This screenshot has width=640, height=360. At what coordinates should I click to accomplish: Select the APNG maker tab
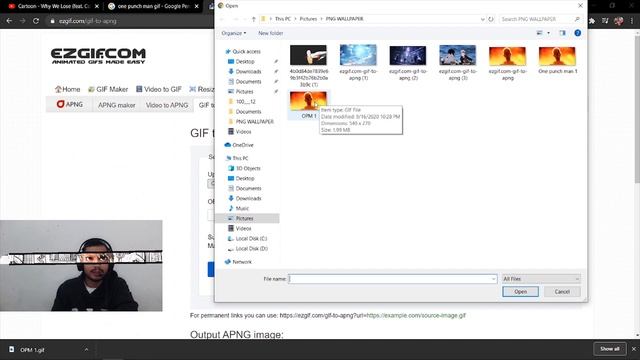pos(116,105)
